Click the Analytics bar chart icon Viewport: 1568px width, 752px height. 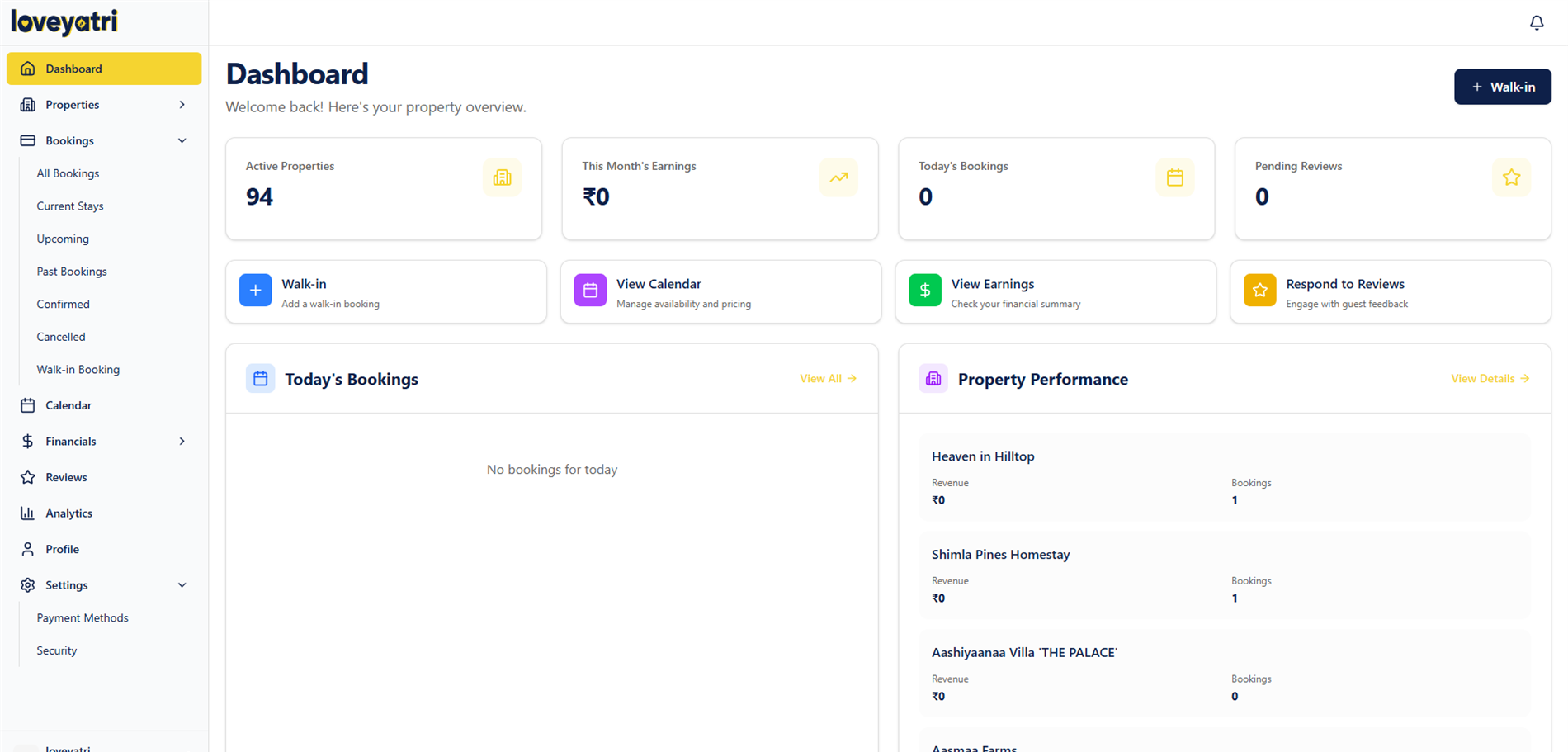28,513
